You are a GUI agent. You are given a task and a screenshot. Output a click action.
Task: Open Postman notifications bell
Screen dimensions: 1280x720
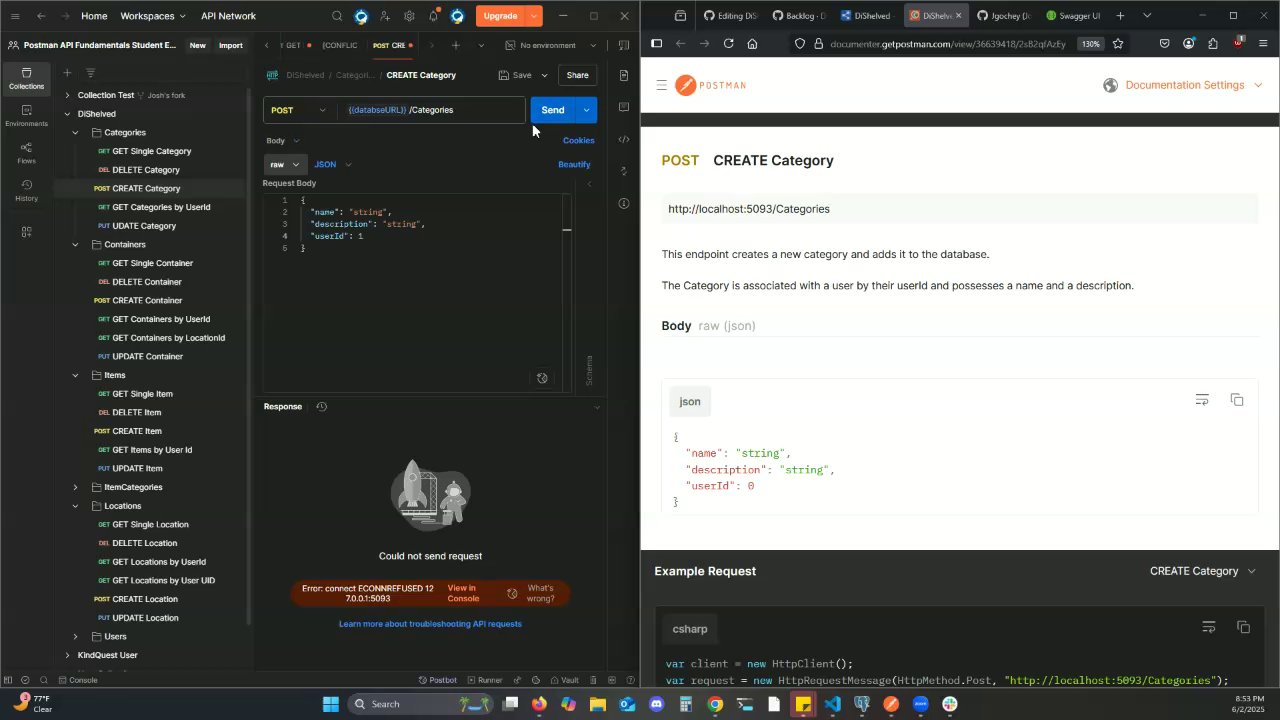click(433, 16)
